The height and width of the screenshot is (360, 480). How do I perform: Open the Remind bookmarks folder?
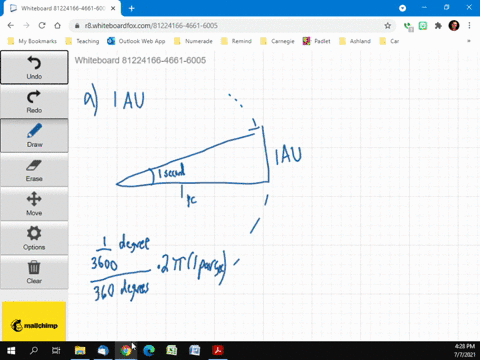(236, 41)
